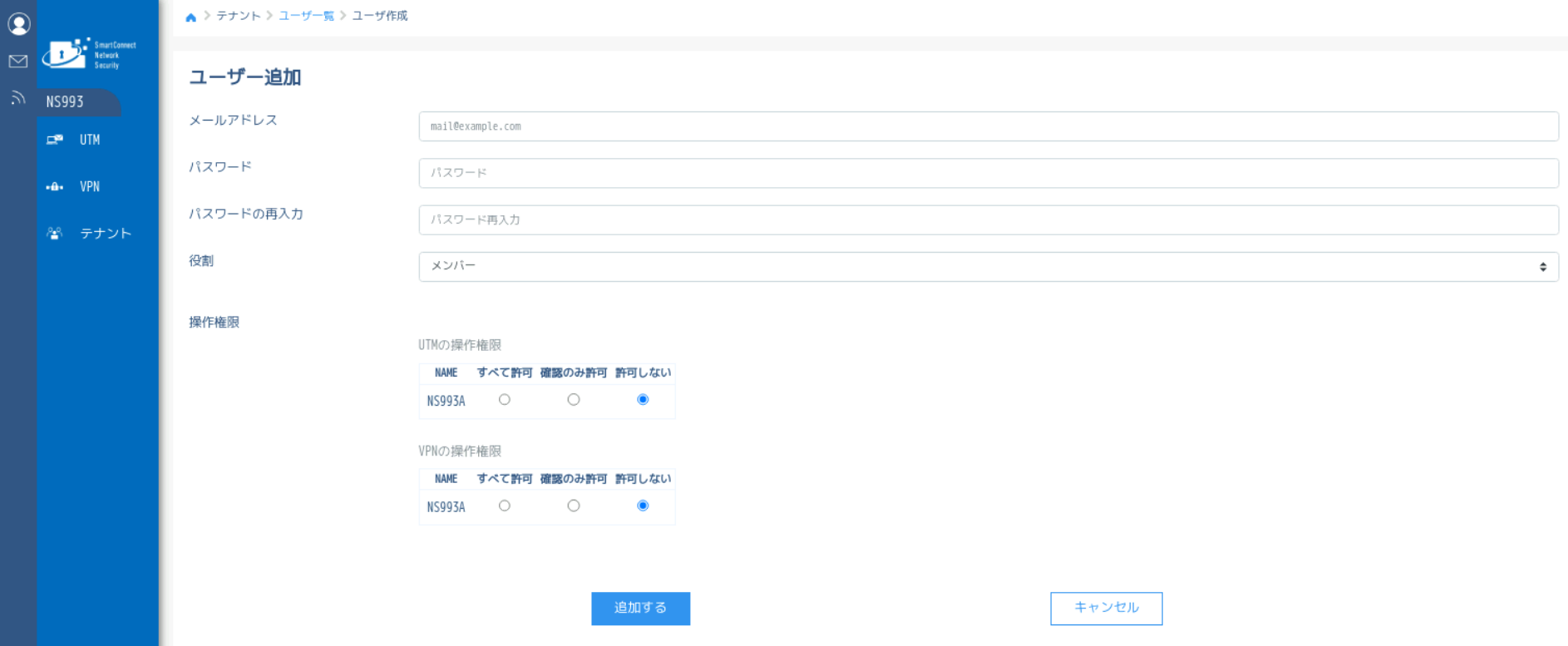1568x646 pixels.
Task: Click the VPNの操作権限 section label
Action: [x=460, y=451]
